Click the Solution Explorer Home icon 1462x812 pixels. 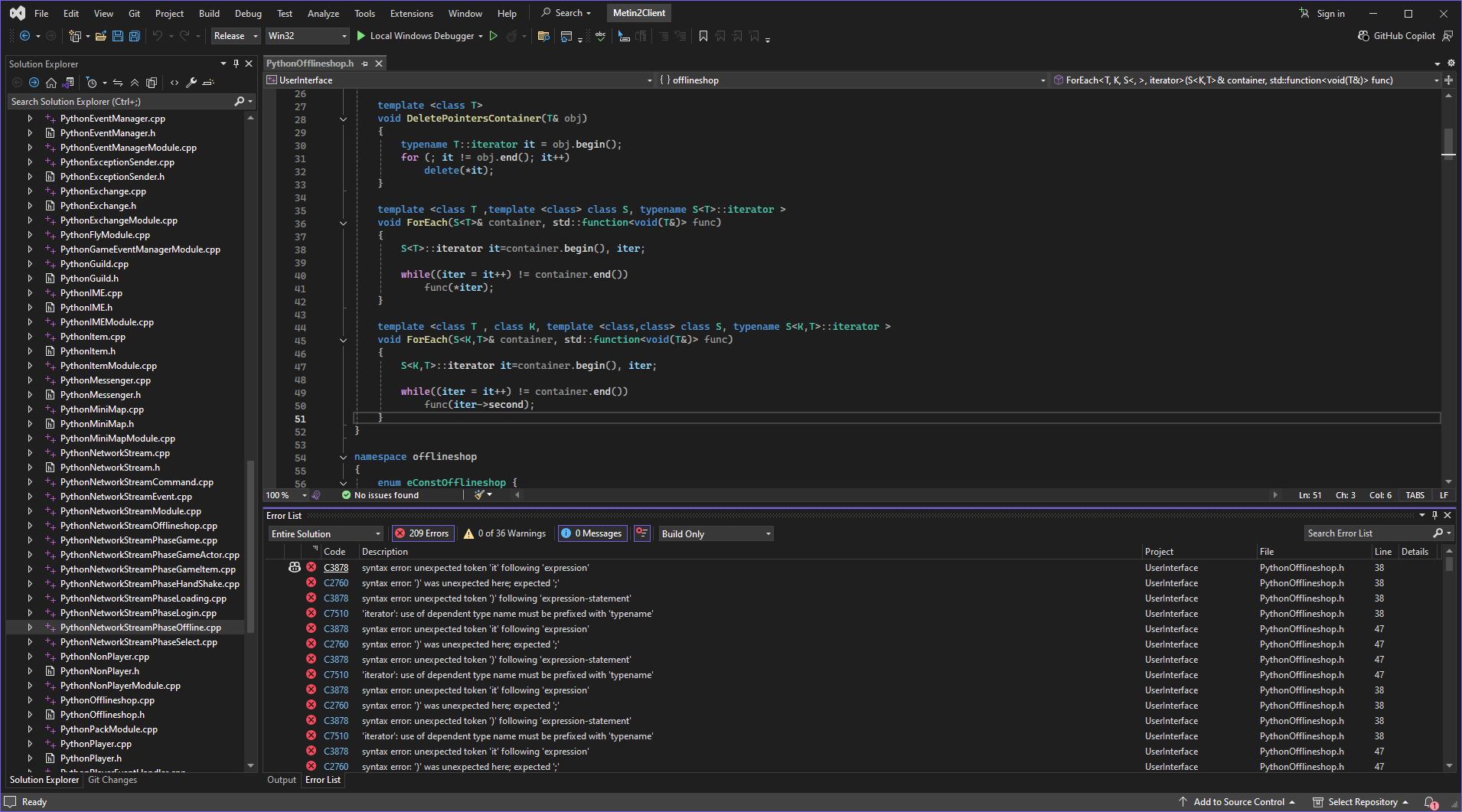[51, 83]
